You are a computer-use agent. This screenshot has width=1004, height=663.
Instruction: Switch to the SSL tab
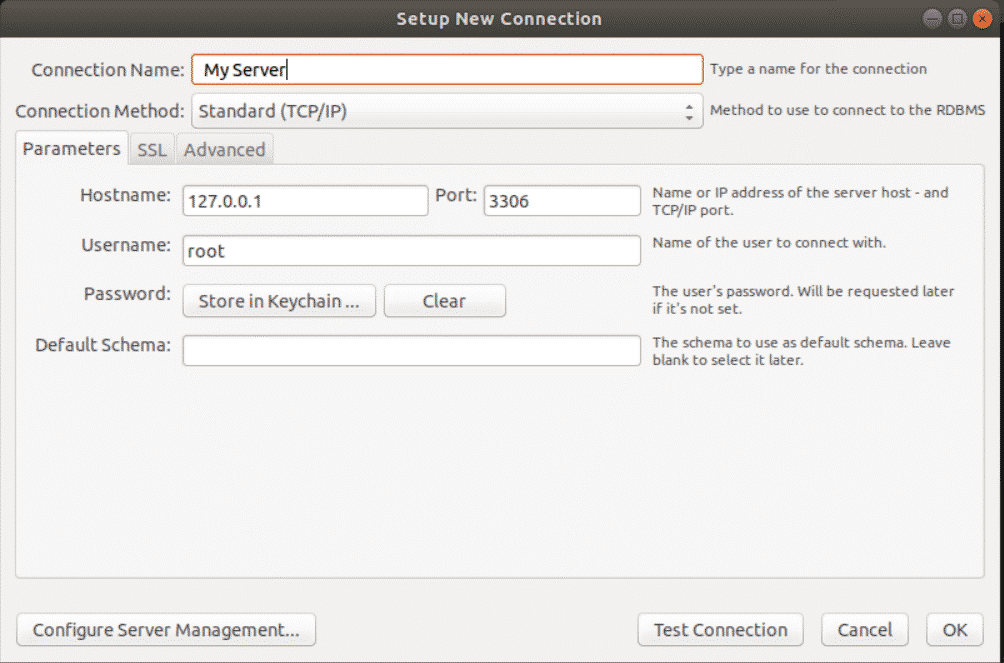tap(151, 148)
